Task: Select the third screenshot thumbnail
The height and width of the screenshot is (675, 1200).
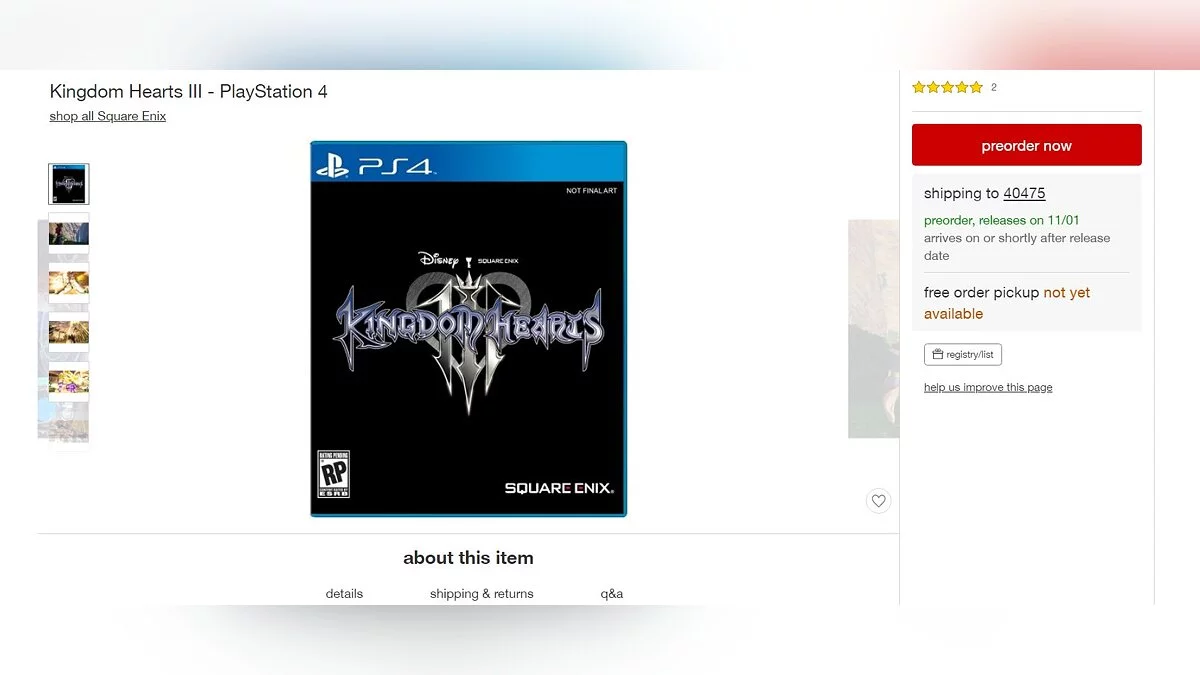Action: pos(69,283)
